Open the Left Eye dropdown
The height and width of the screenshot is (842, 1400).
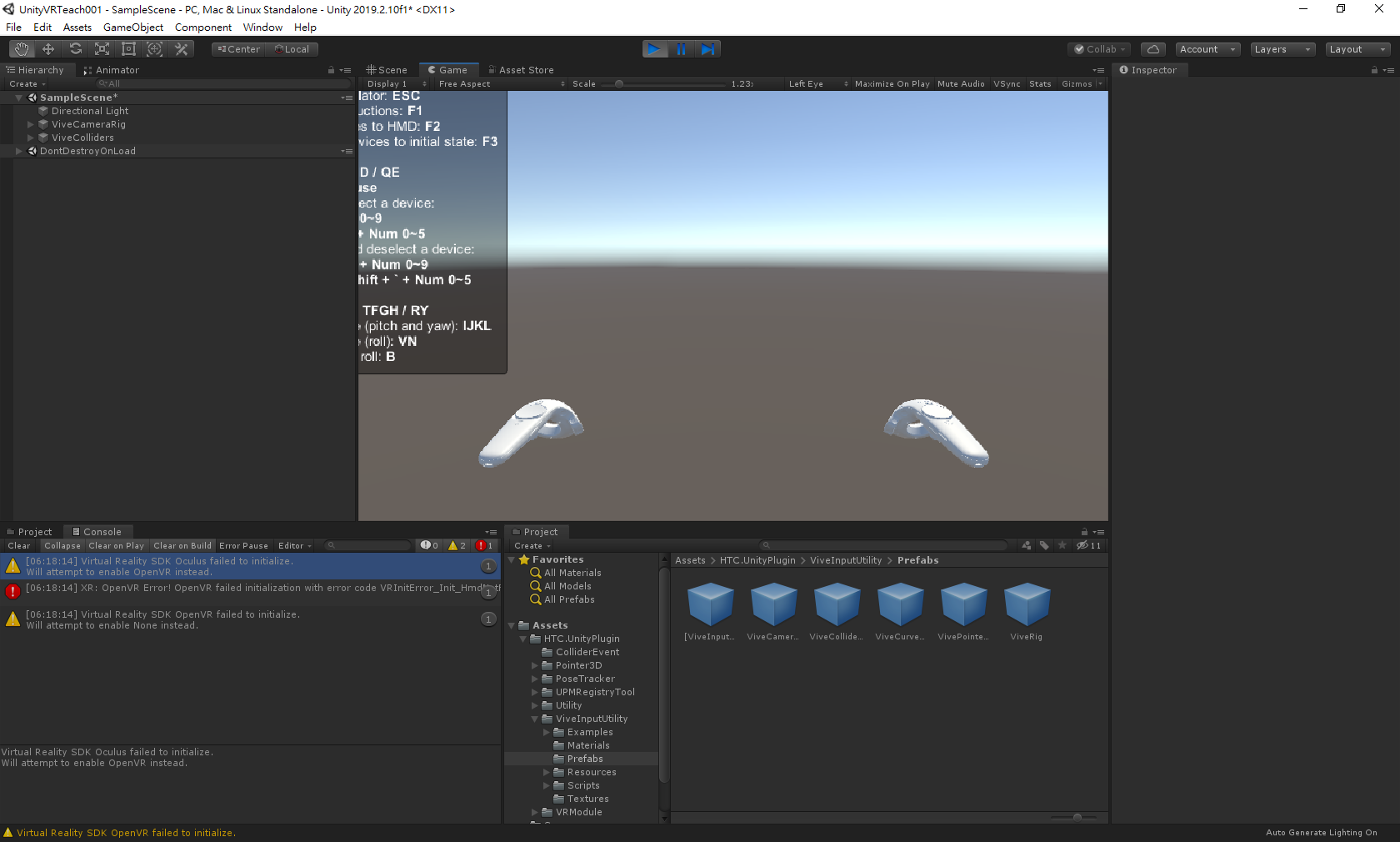pos(818,83)
